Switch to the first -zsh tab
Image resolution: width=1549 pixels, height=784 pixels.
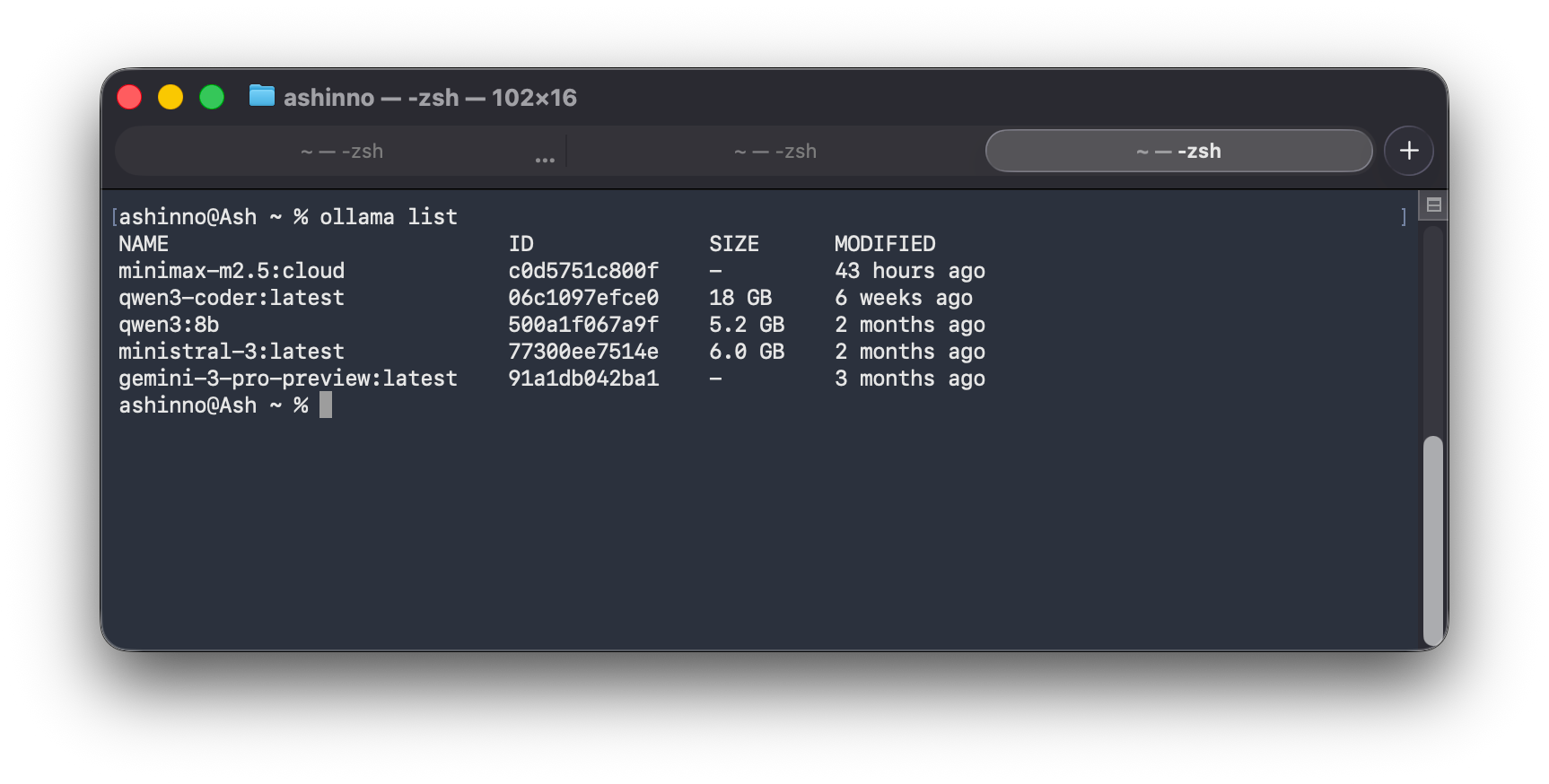click(x=341, y=151)
